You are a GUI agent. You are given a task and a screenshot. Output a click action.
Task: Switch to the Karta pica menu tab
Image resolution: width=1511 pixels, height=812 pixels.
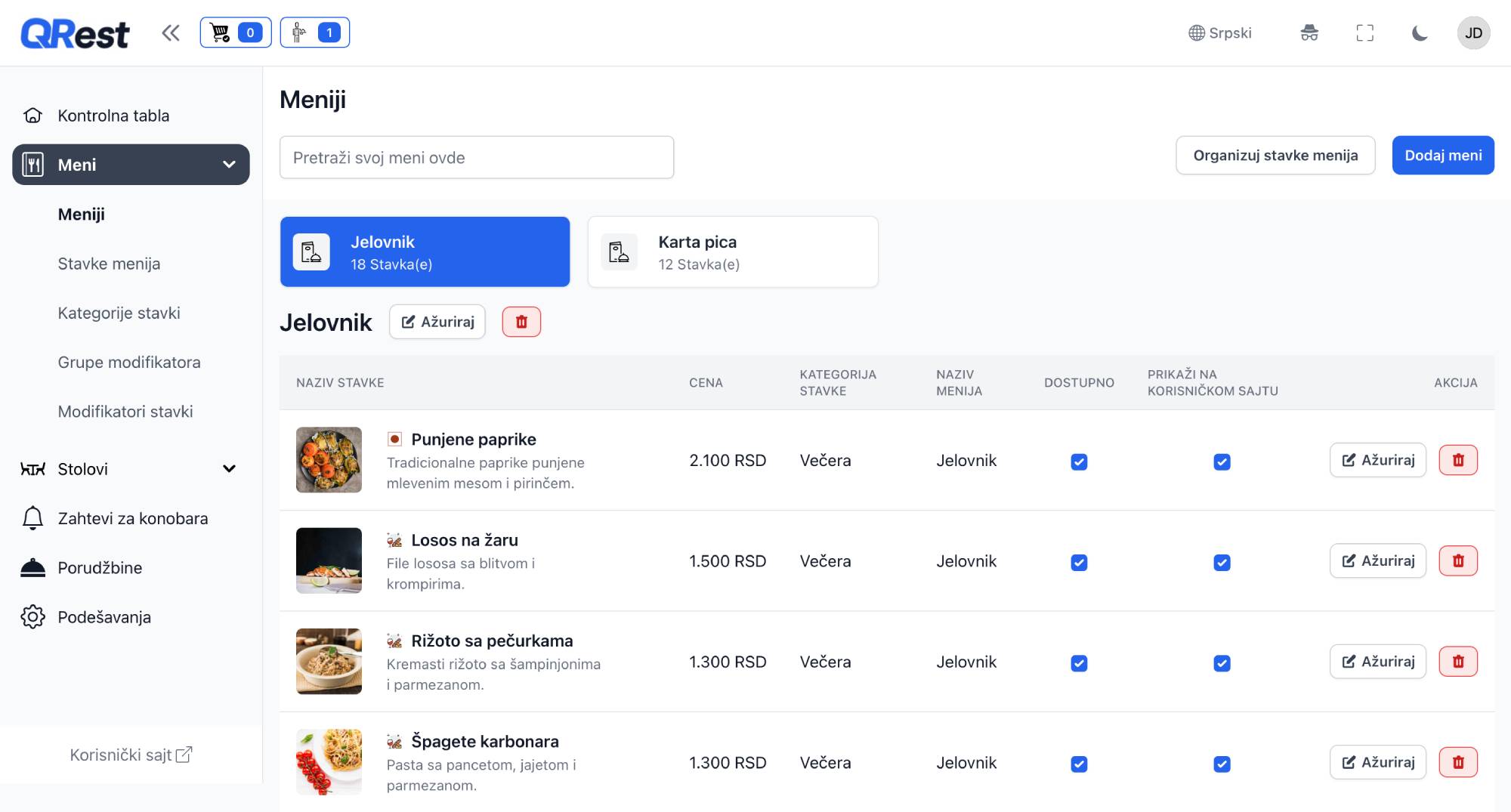(732, 252)
